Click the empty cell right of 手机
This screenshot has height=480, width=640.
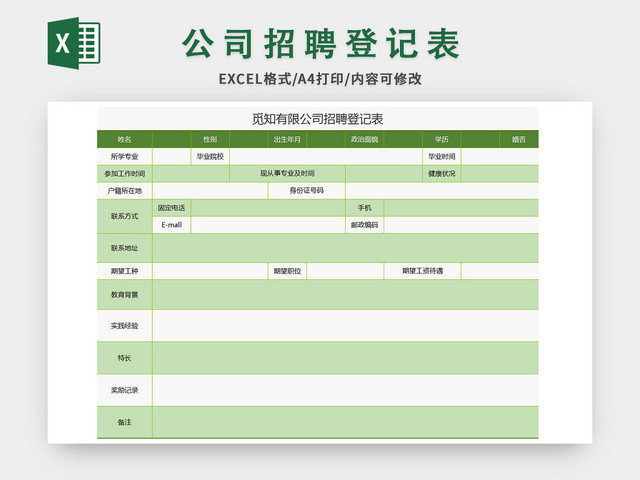tap(461, 208)
